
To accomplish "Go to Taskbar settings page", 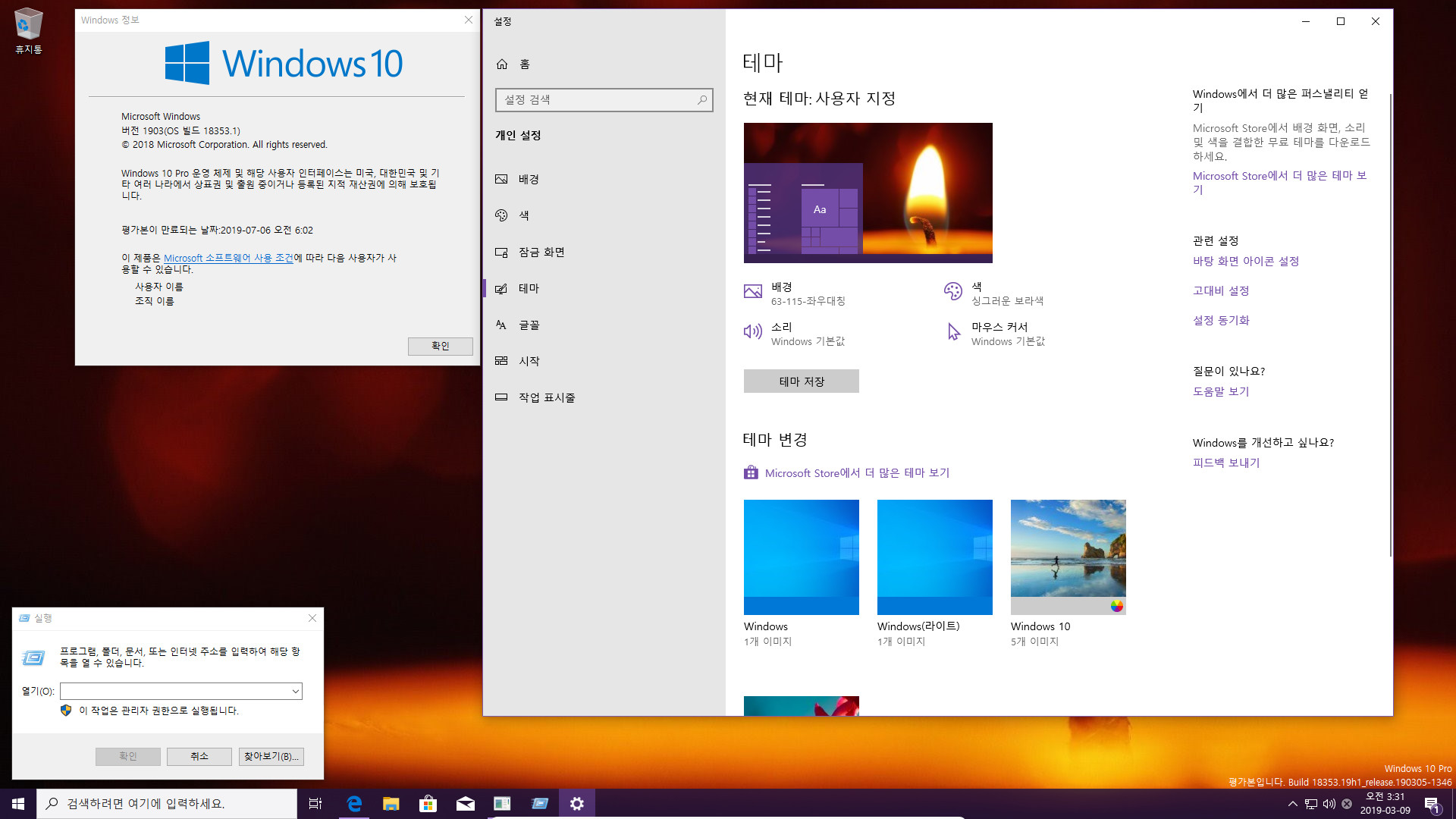I will (x=604, y=397).
